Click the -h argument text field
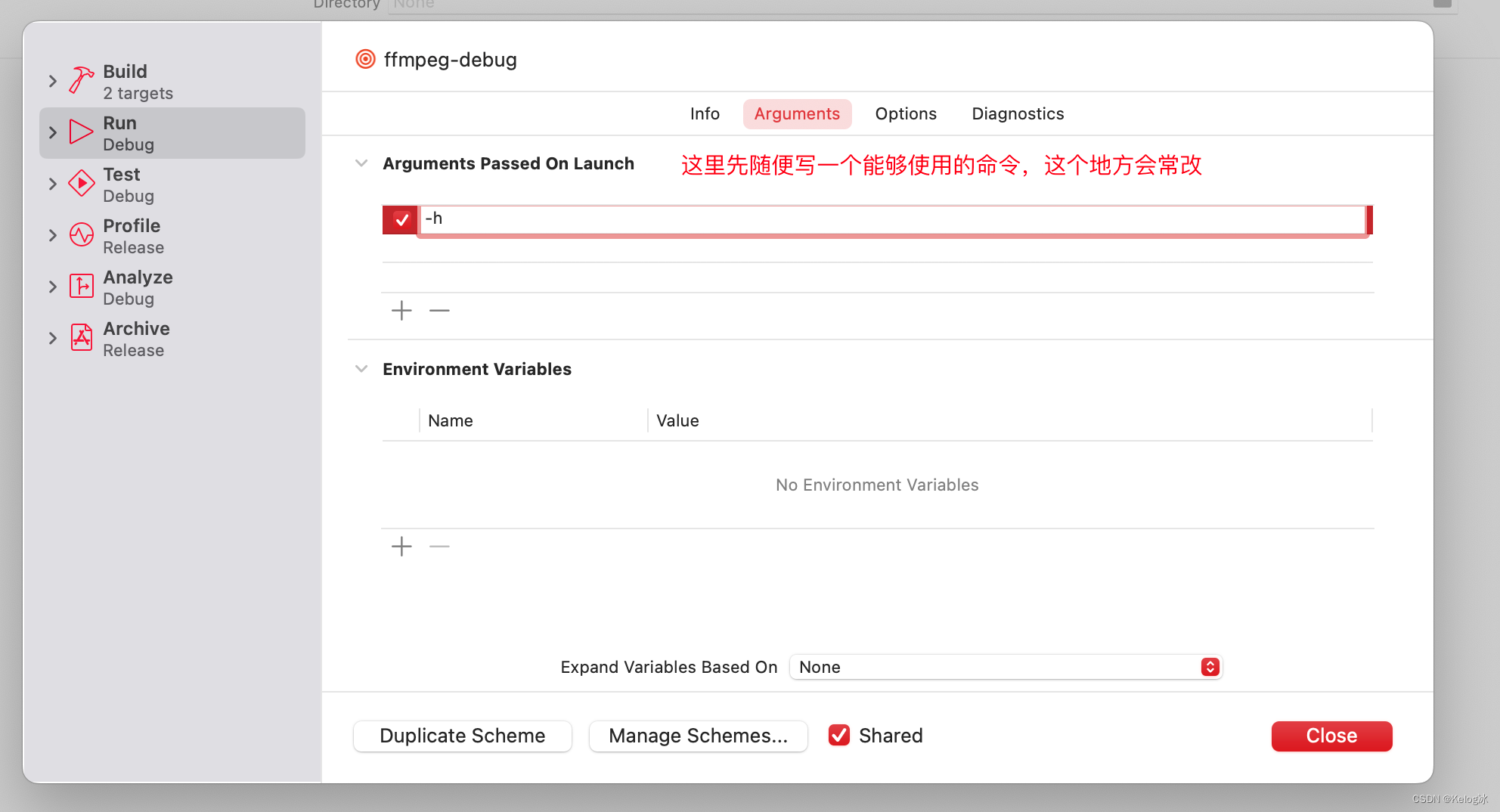1500x812 pixels. tap(892, 219)
